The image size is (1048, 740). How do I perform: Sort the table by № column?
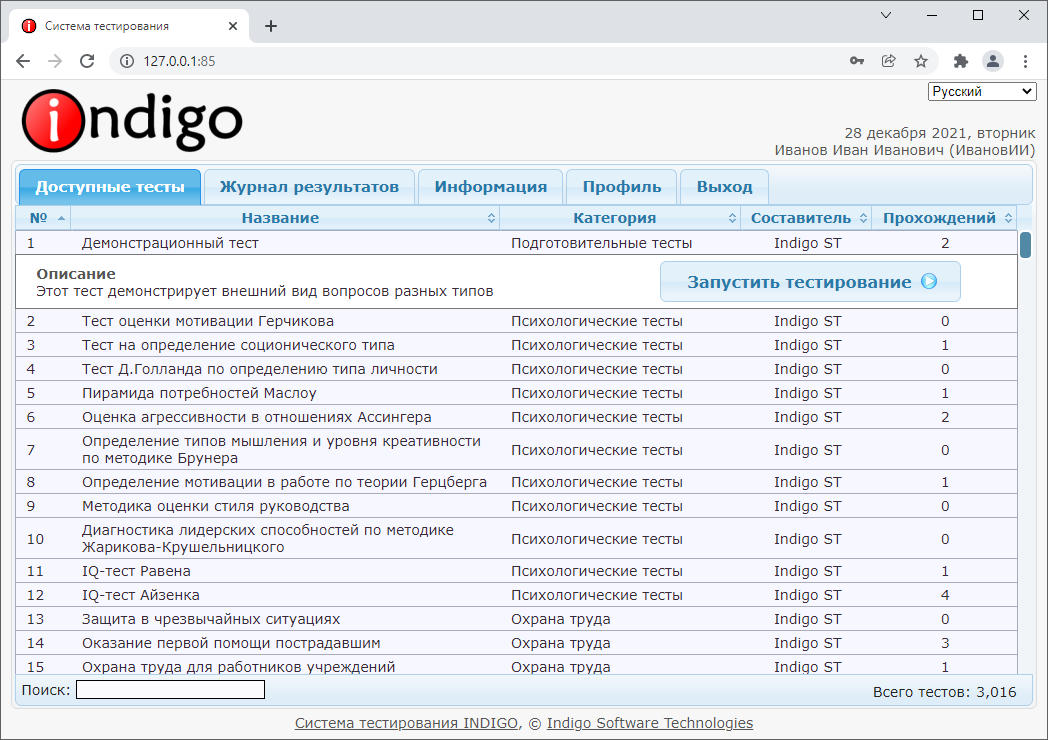tap(43, 218)
